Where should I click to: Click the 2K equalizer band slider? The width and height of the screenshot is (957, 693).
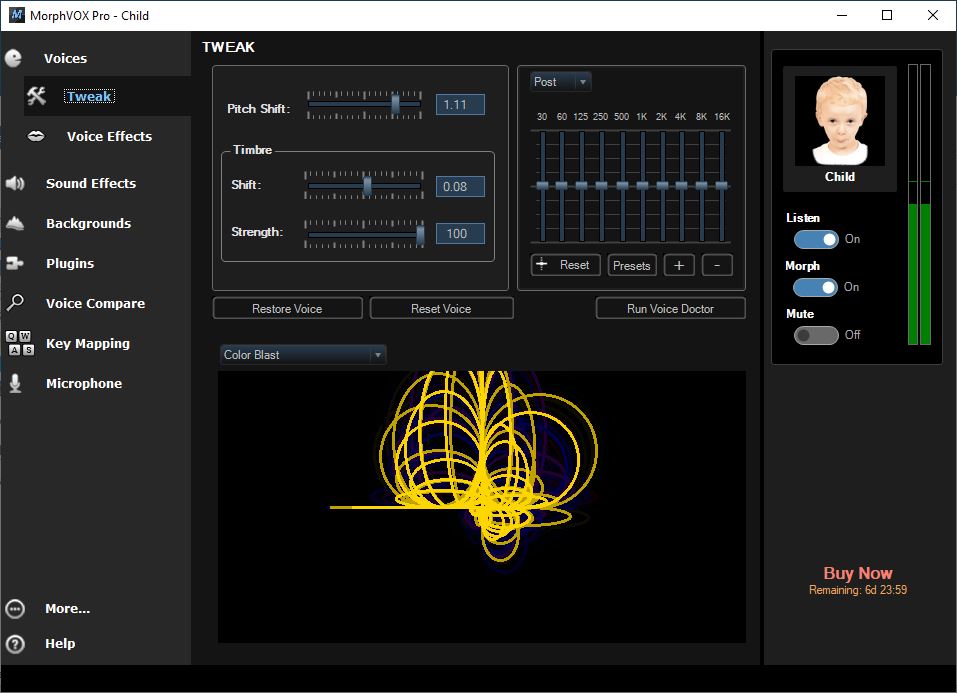(662, 186)
